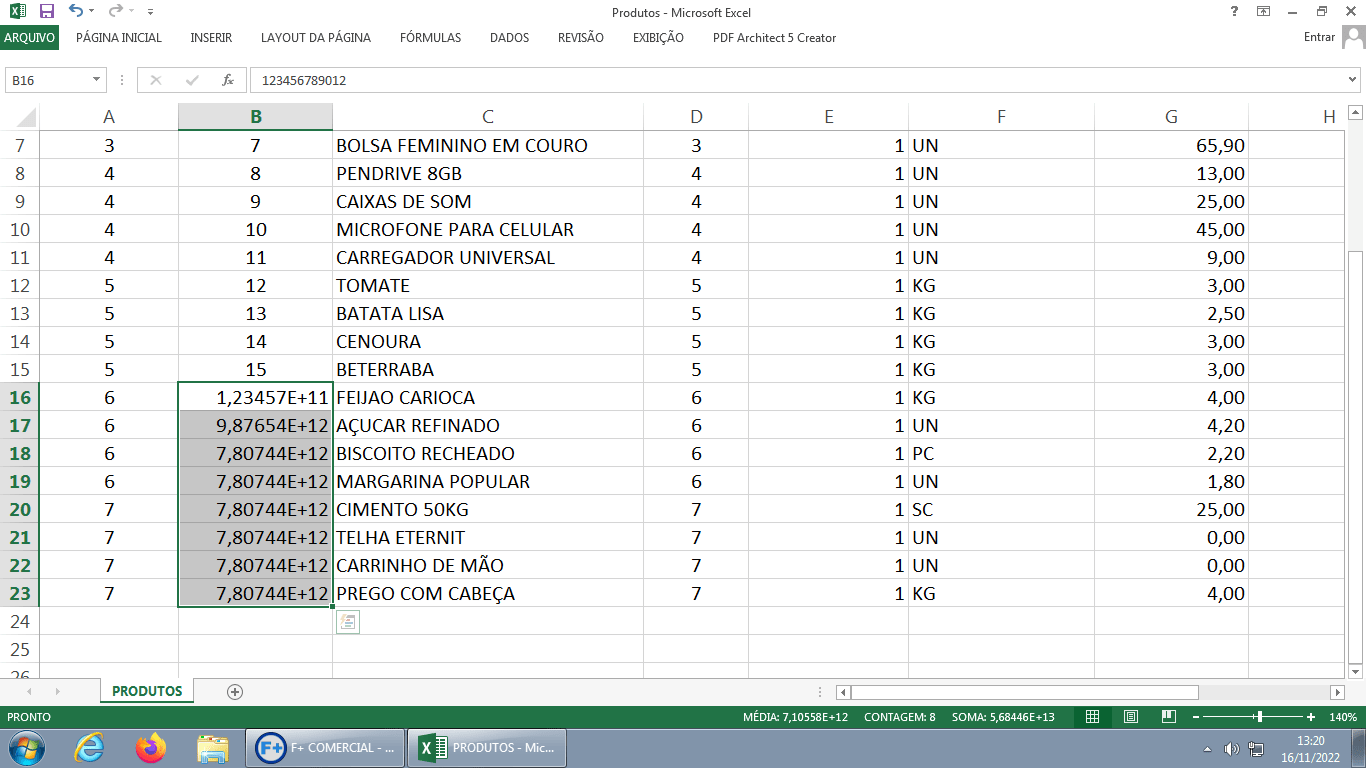Expand the formula bar

click(1353, 80)
